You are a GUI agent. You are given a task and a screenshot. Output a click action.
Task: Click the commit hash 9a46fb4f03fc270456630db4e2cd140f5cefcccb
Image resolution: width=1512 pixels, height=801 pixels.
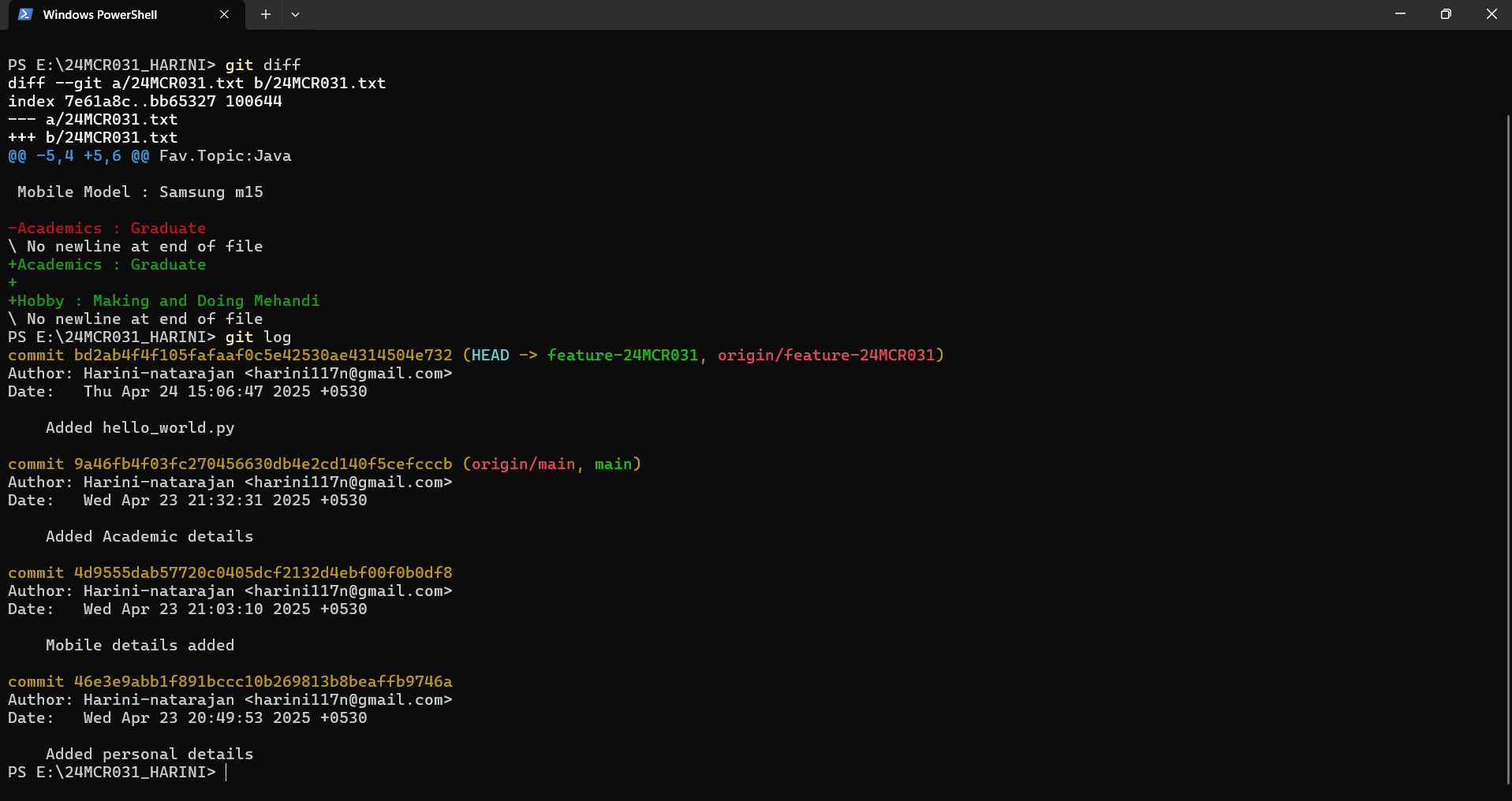(x=263, y=464)
